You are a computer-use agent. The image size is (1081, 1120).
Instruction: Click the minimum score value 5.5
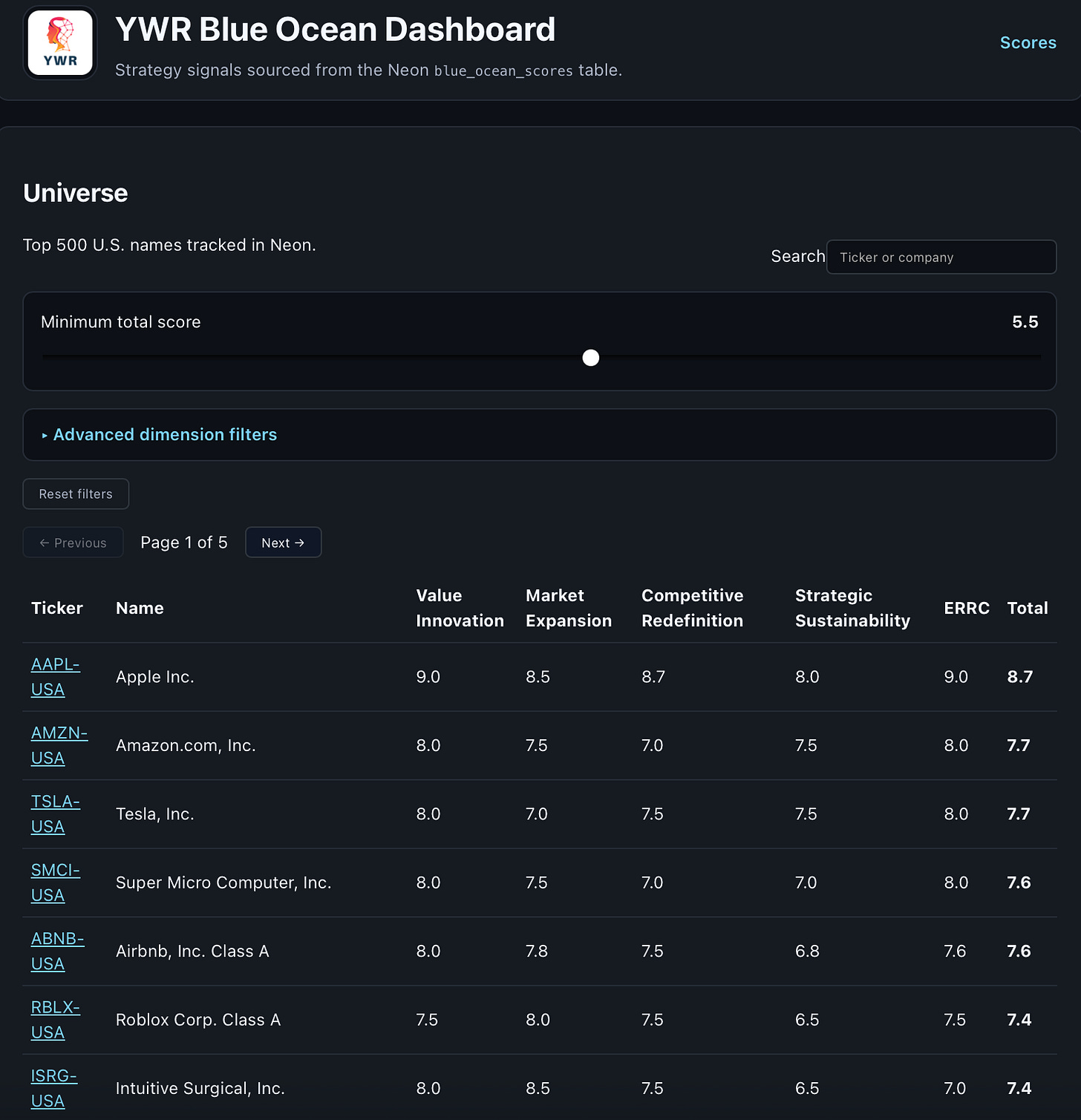1025,322
